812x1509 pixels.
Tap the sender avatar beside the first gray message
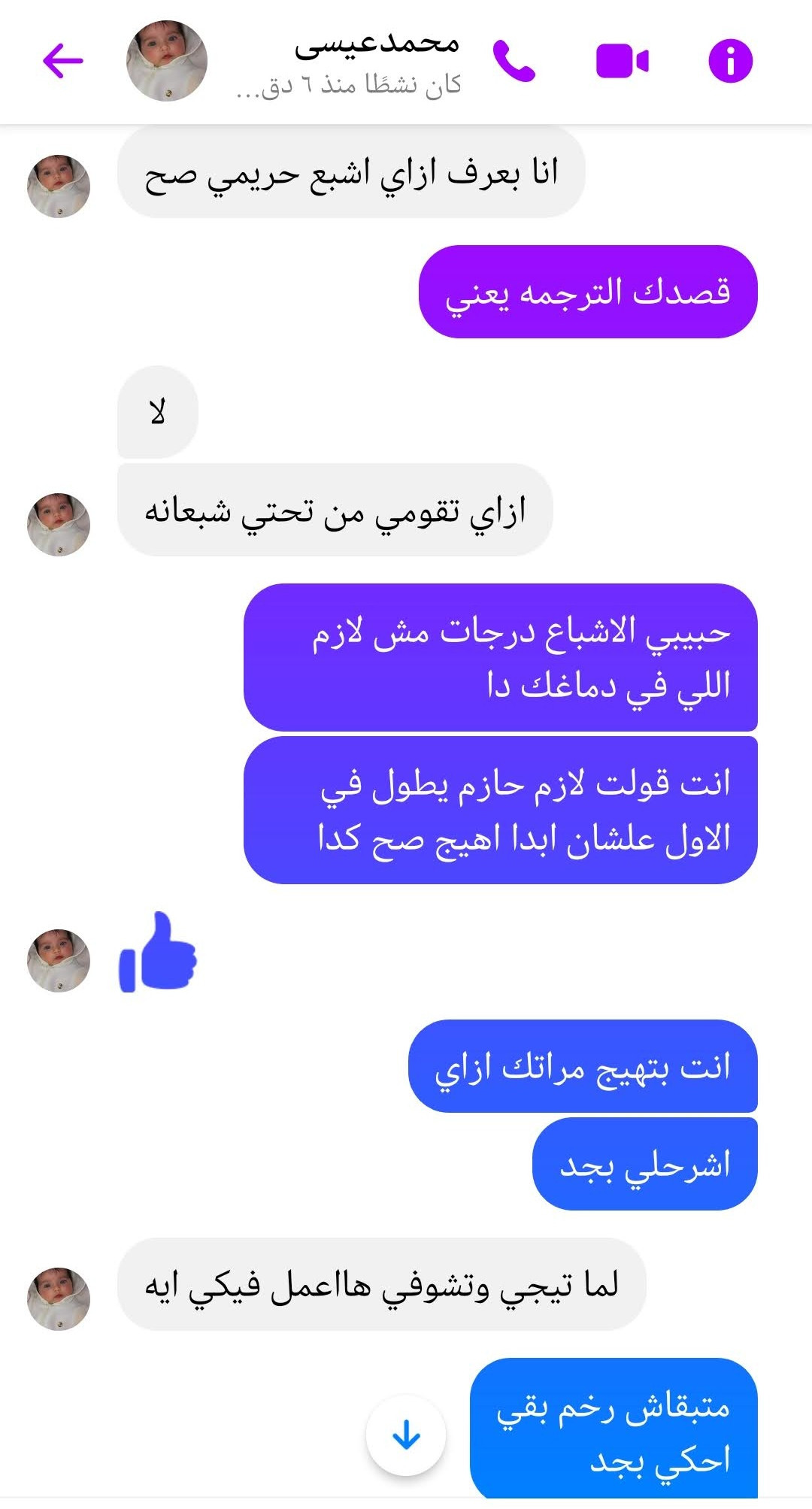pyautogui.click(x=59, y=186)
